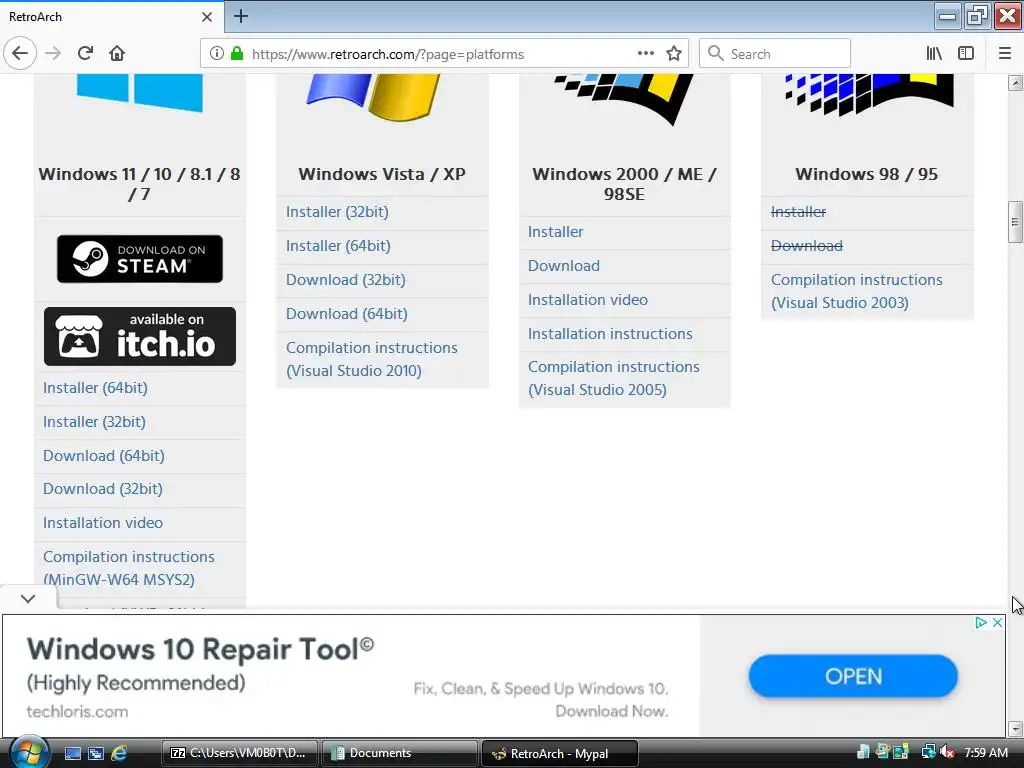Viewport: 1024px width, 768px height.
Task: Click Show Desktop in quick launch
Action: (x=73, y=753)
